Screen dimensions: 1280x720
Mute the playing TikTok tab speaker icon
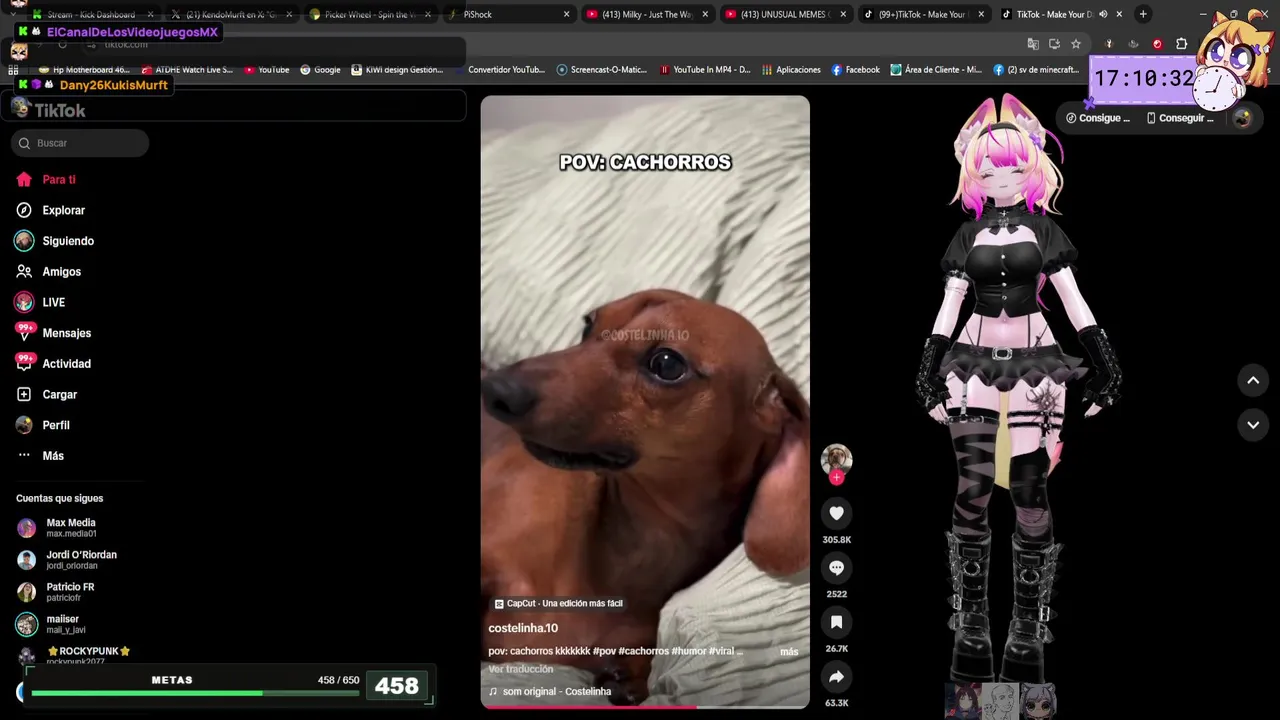point(1103,14)
